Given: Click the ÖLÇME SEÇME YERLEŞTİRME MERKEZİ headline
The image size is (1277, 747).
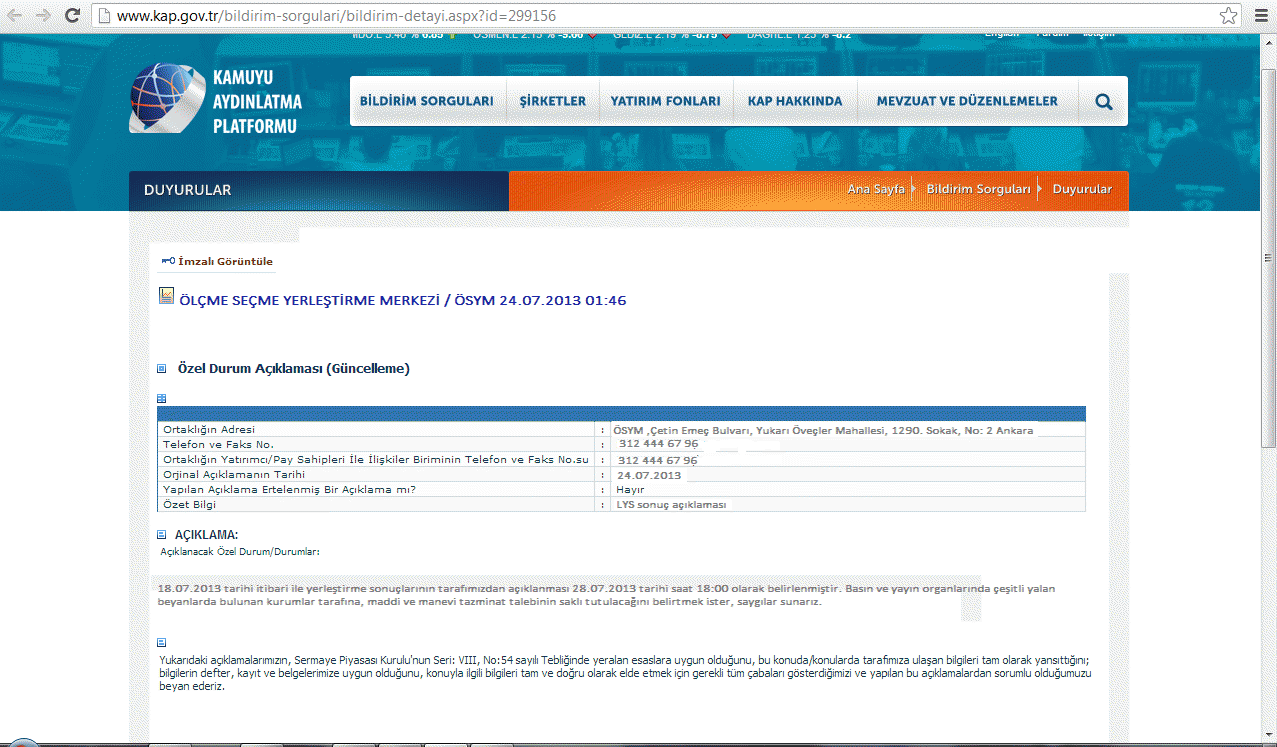Looking at the screenshot, I should 402,300.
